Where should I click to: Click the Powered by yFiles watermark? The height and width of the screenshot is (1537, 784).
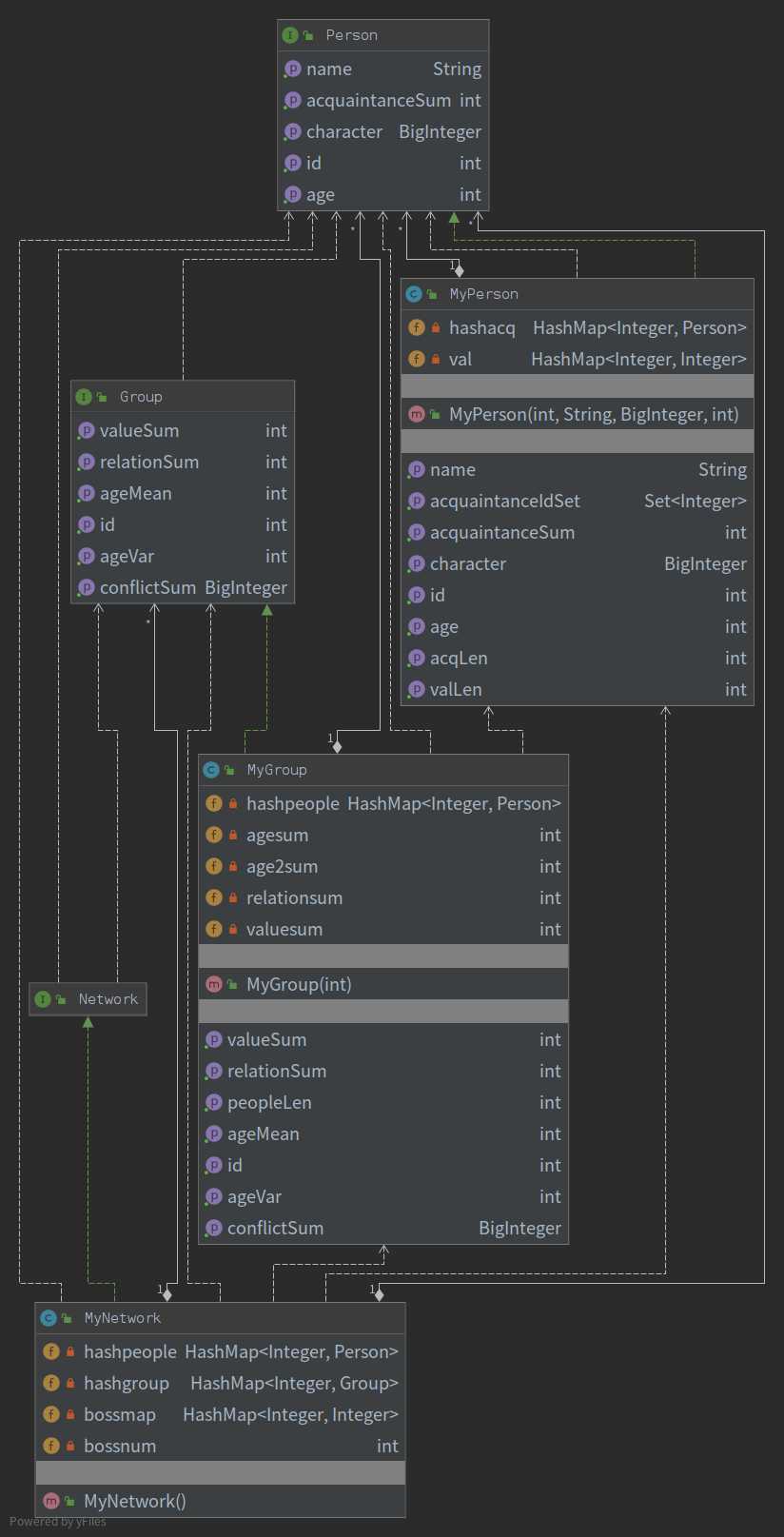click(x=58, y=1521)
